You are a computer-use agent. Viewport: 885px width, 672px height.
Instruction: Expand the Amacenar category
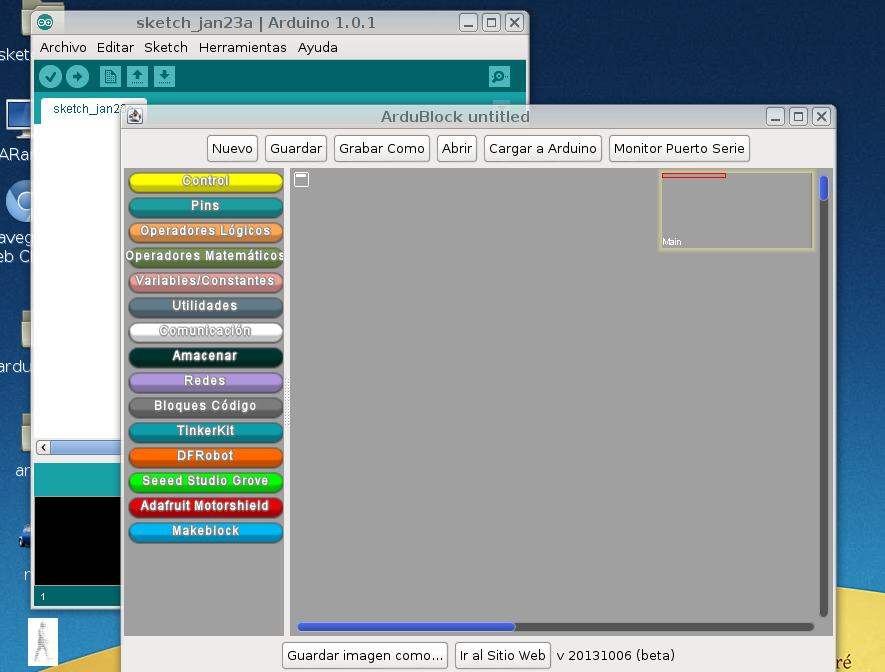click(205, 356)
